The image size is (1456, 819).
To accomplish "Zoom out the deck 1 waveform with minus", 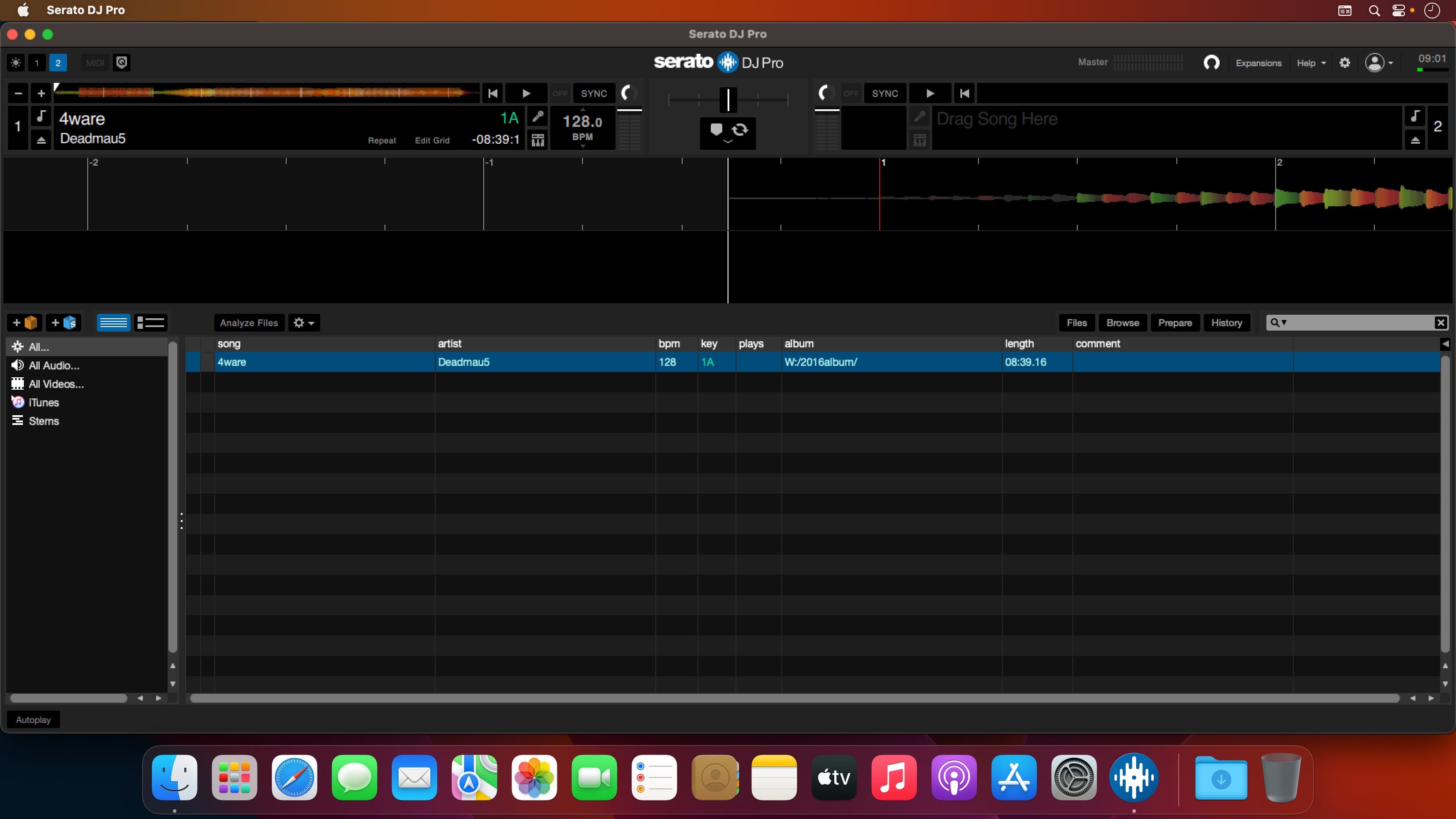I will pos(18,93).
